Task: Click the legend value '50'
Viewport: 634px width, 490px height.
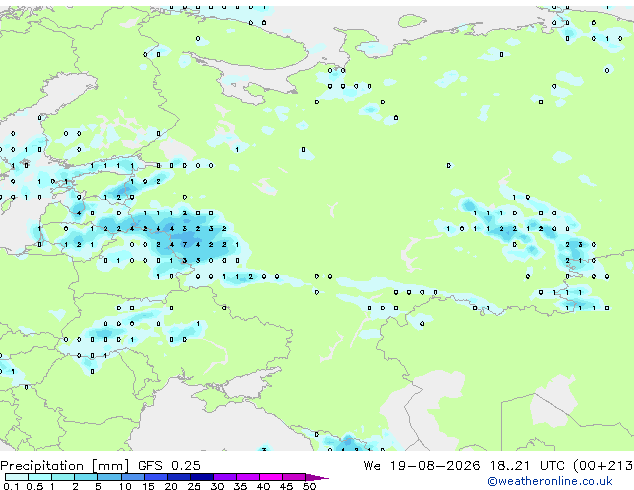Action: pyautogui.click(x=310, y=486)
